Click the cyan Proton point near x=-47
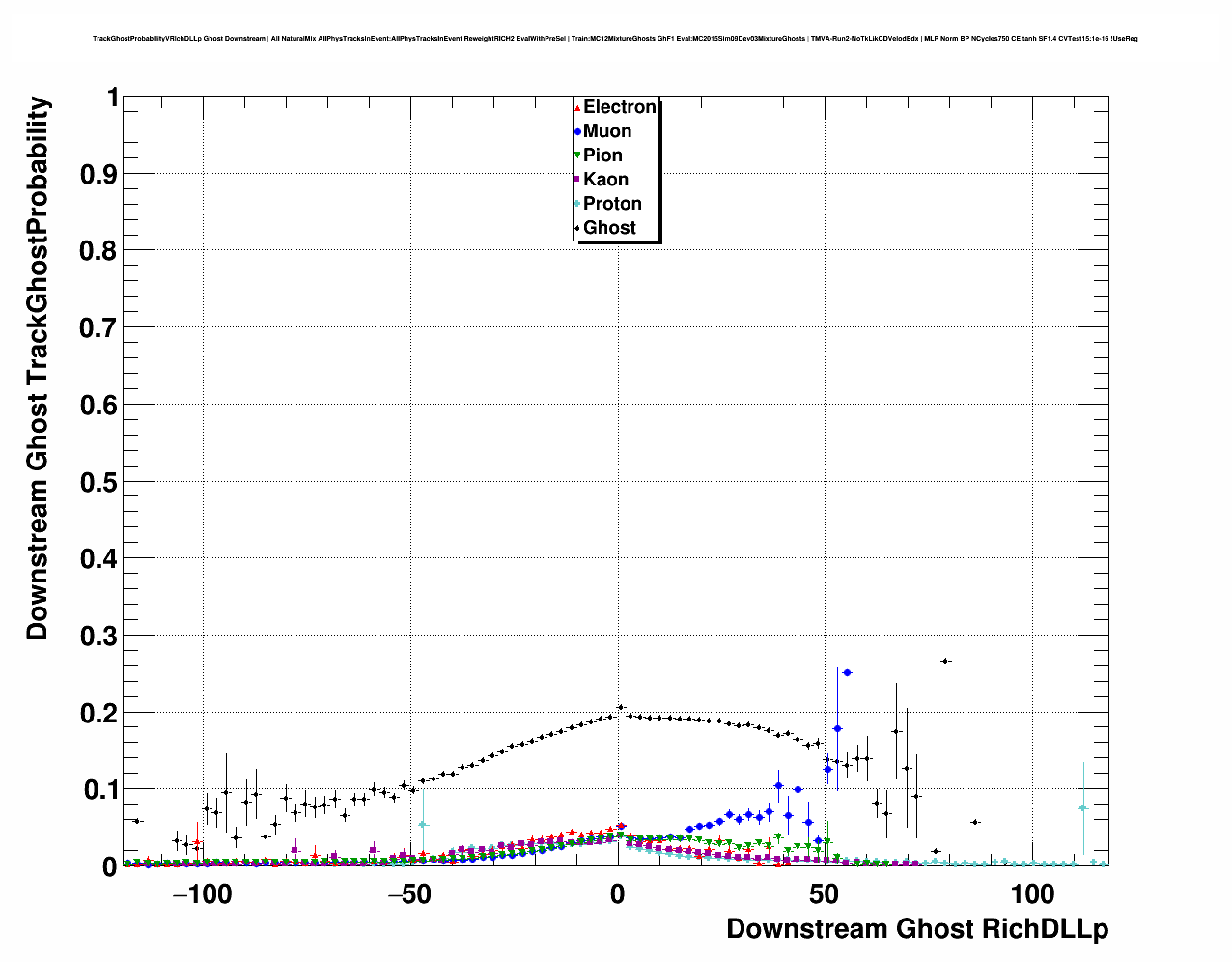Viewport: 1232px width, 962px height. point(423,824)
